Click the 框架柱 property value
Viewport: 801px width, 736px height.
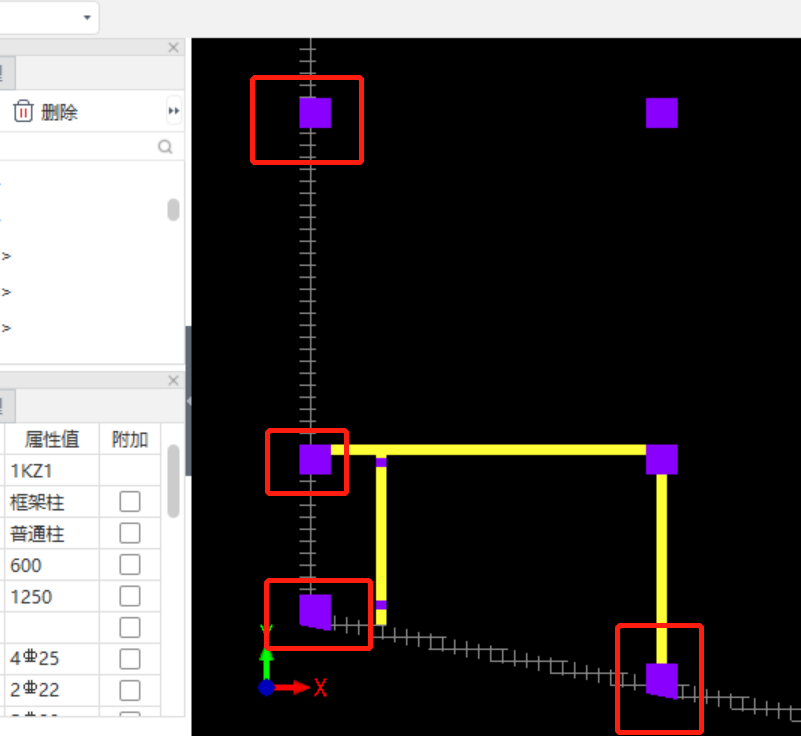point(52,502)
